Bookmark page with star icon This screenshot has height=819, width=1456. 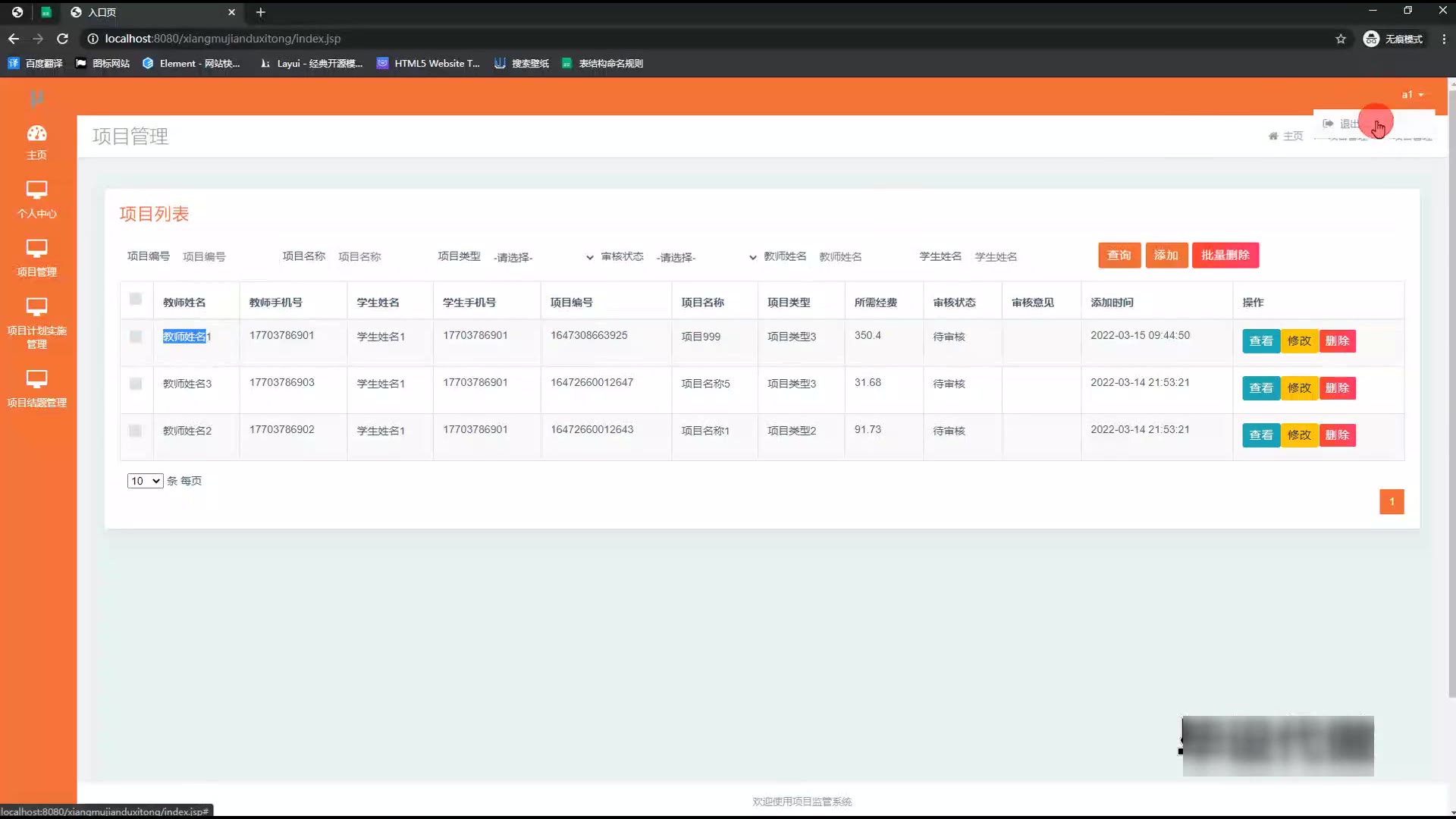point(1340,39)
